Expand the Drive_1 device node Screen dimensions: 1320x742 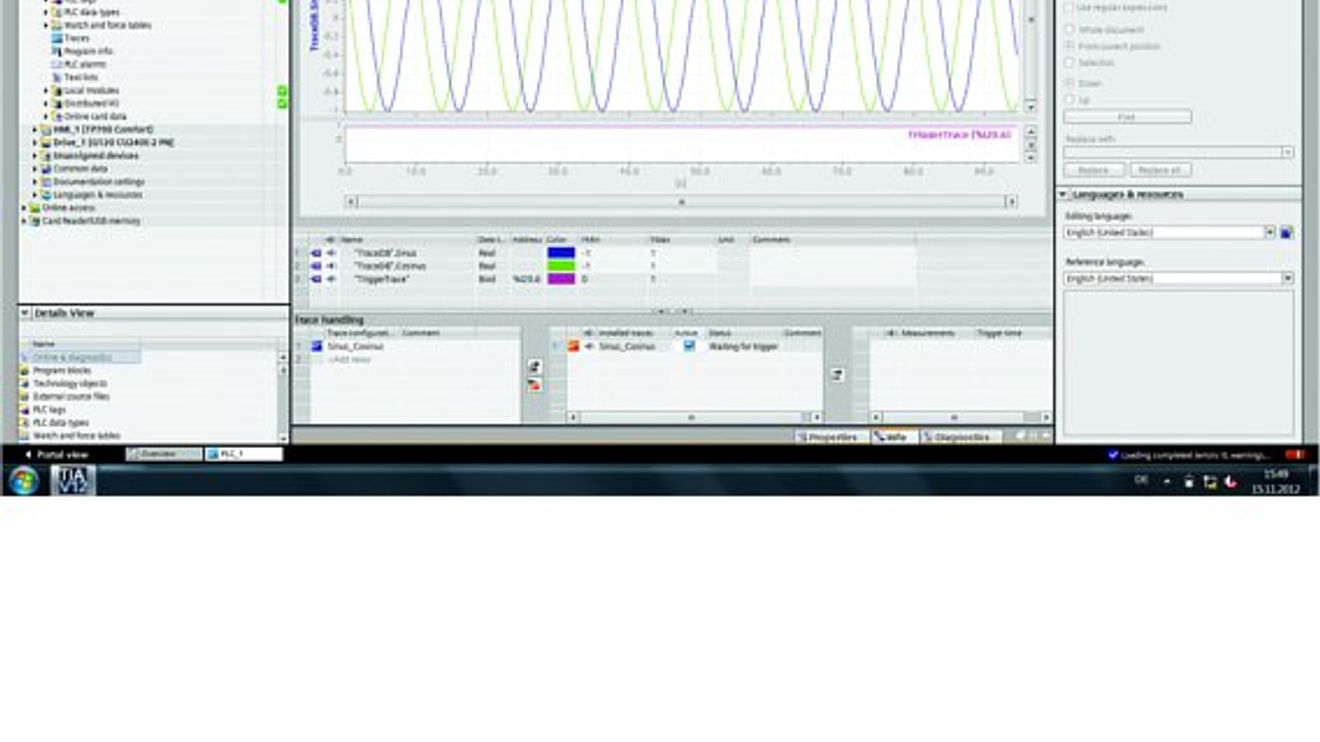coord(35,142)
